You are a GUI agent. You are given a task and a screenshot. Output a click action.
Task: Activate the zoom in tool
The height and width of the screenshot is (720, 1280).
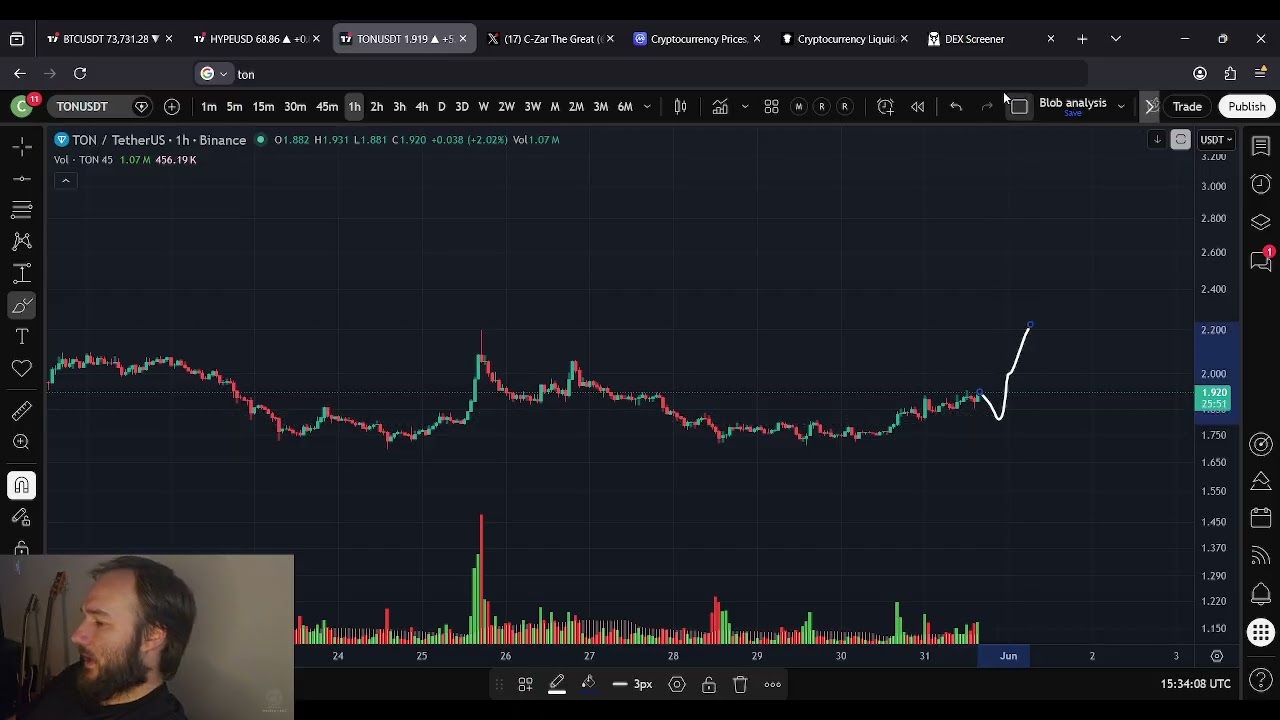(x=22, y=442)
